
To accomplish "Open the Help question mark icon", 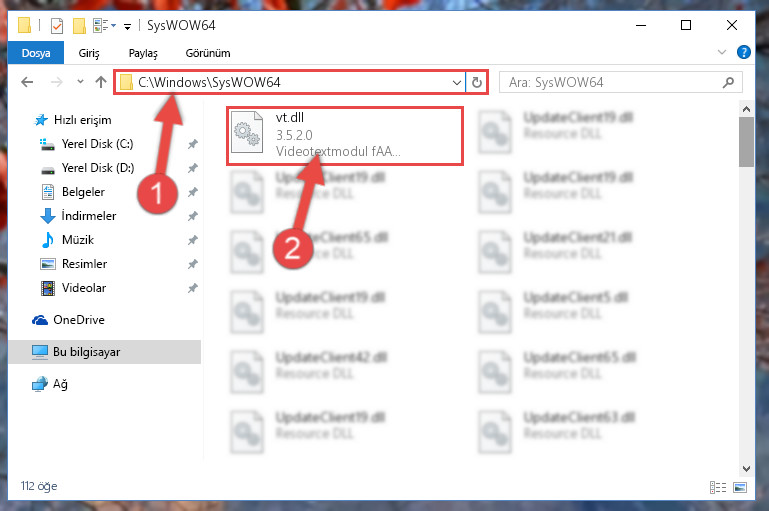I will pyautogui.click(x=743, y=52).
